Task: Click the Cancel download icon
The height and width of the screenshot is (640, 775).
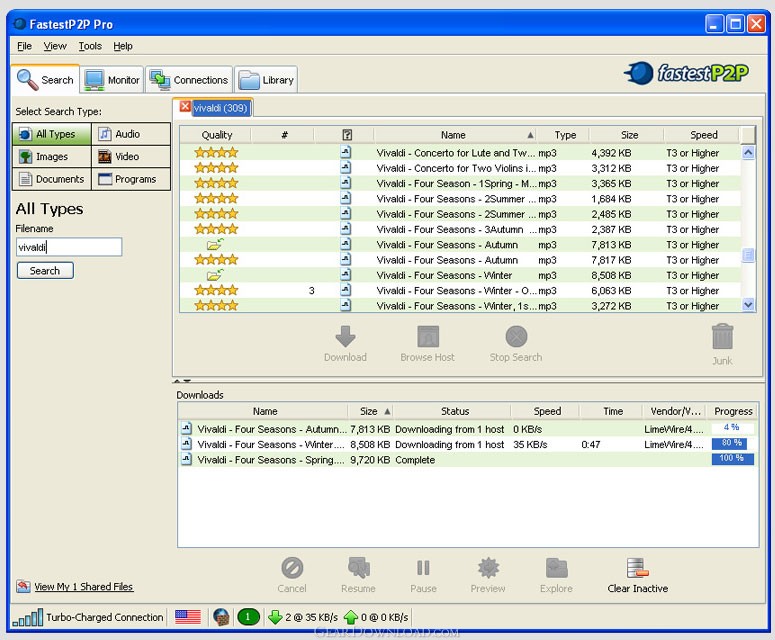Action: [292, 568]
